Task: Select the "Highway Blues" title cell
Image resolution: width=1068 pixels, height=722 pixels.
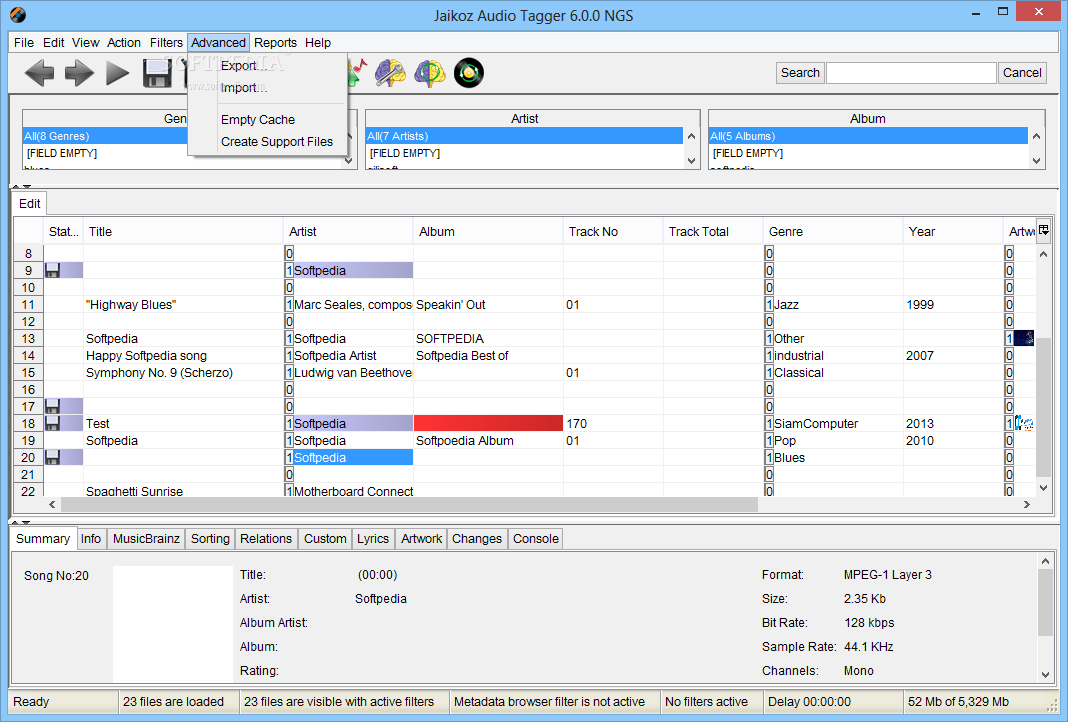Action: click(x=183, y=304)
